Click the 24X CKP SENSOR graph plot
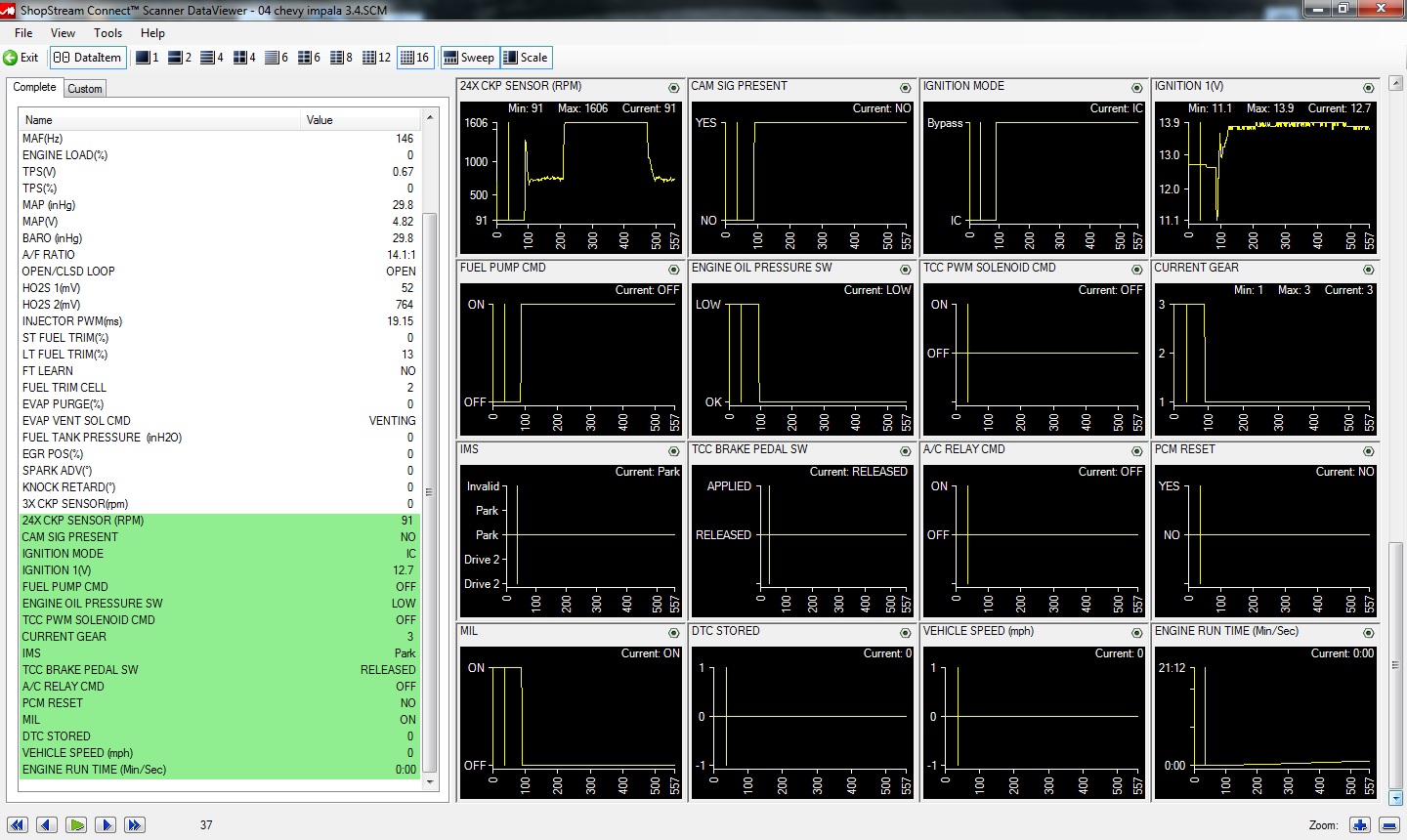 coord(571,176)
